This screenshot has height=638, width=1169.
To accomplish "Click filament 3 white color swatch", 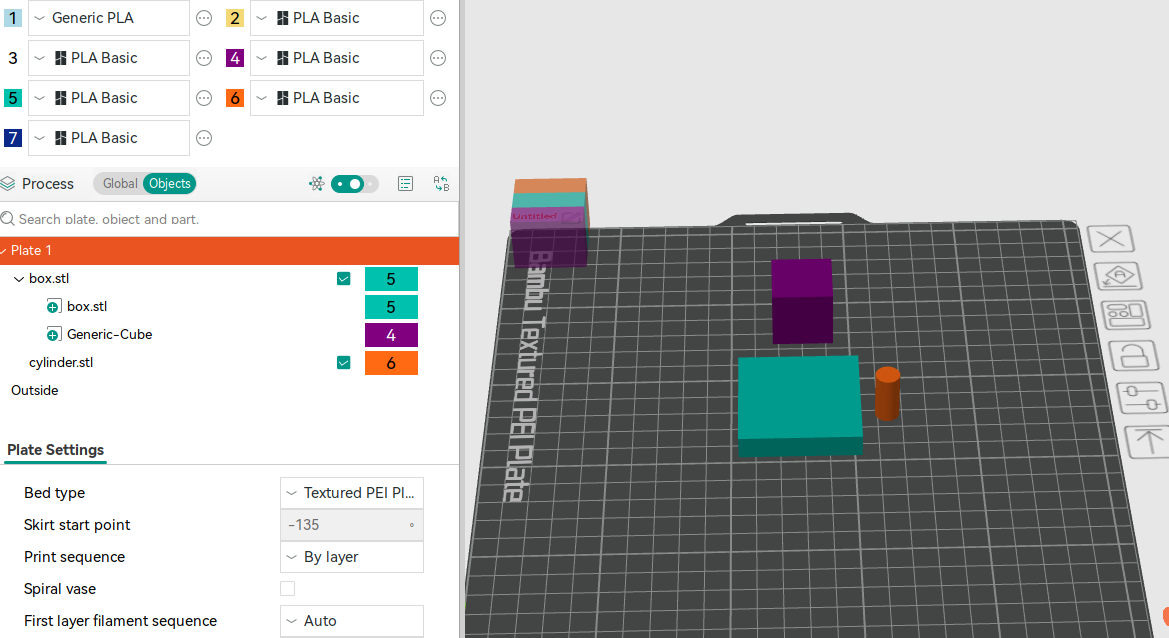I will [x=13, y=58].
